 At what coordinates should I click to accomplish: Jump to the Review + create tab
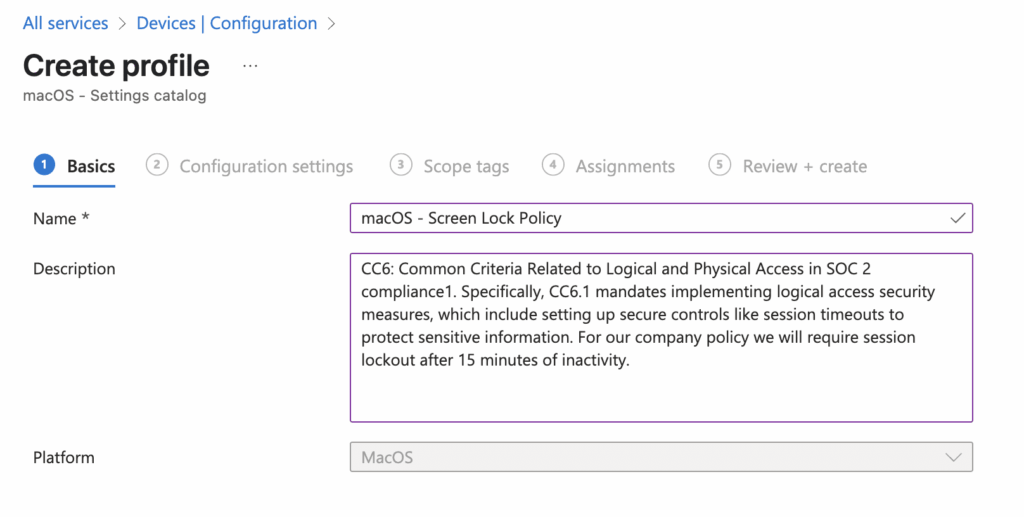point(804,166)
